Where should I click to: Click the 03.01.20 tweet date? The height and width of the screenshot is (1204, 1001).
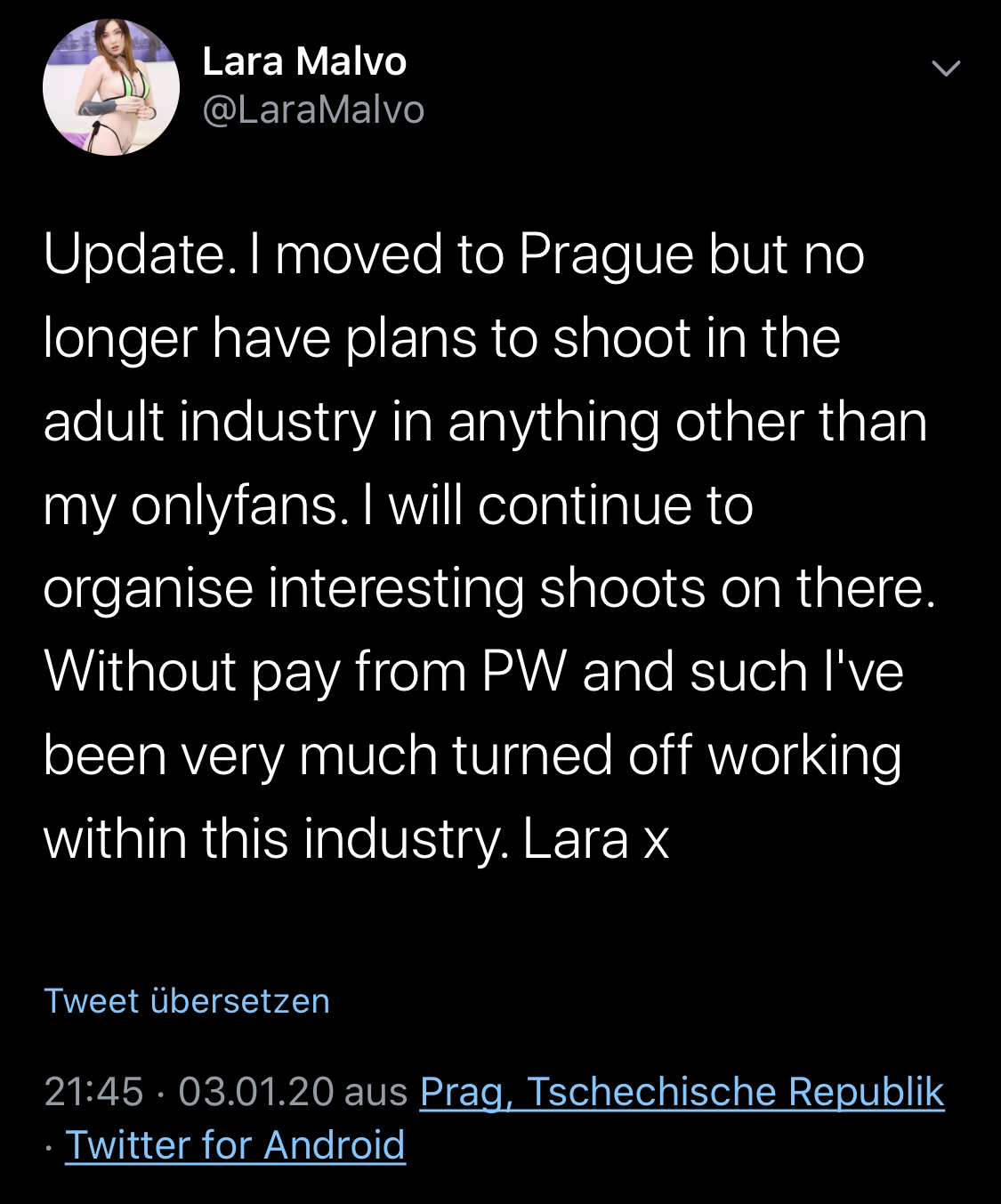coord(256,1091)
